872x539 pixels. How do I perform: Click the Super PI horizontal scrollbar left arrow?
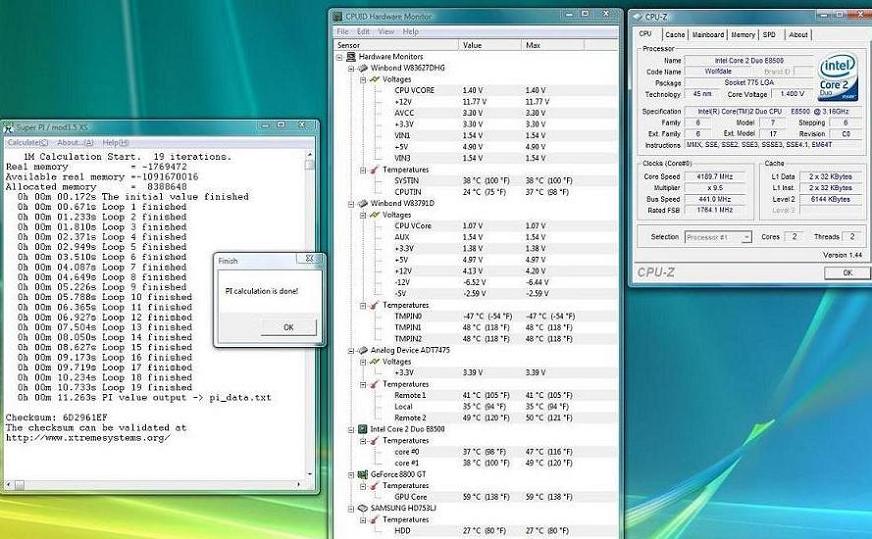(x=8, y=485)
